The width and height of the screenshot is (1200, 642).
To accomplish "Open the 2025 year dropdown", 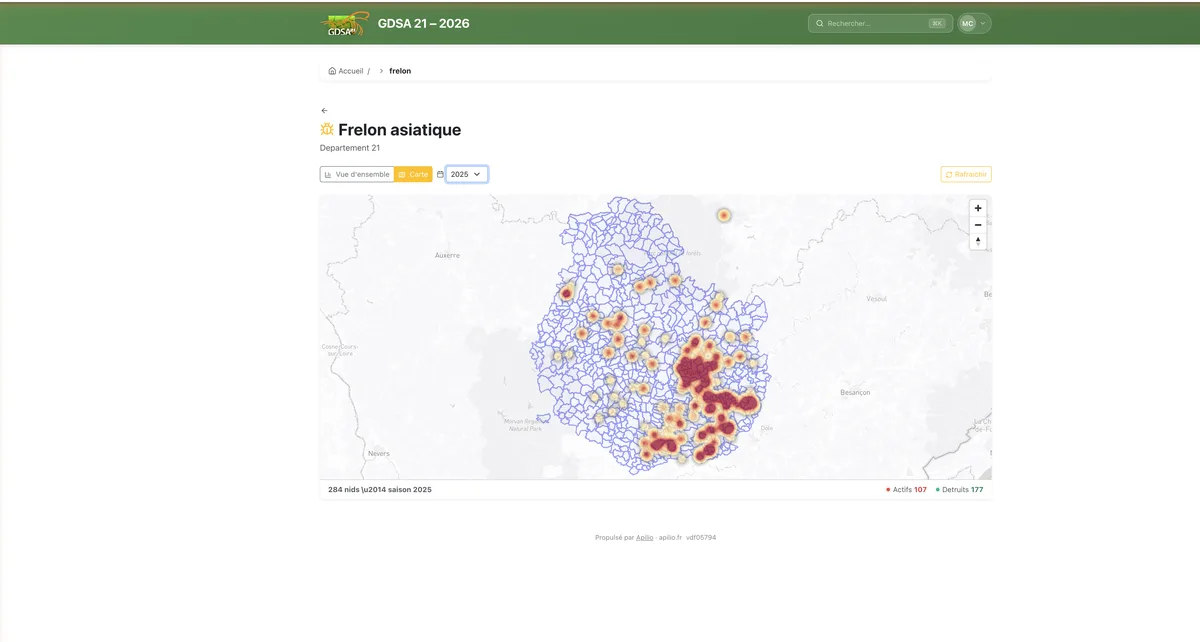I will coord(465,173).
